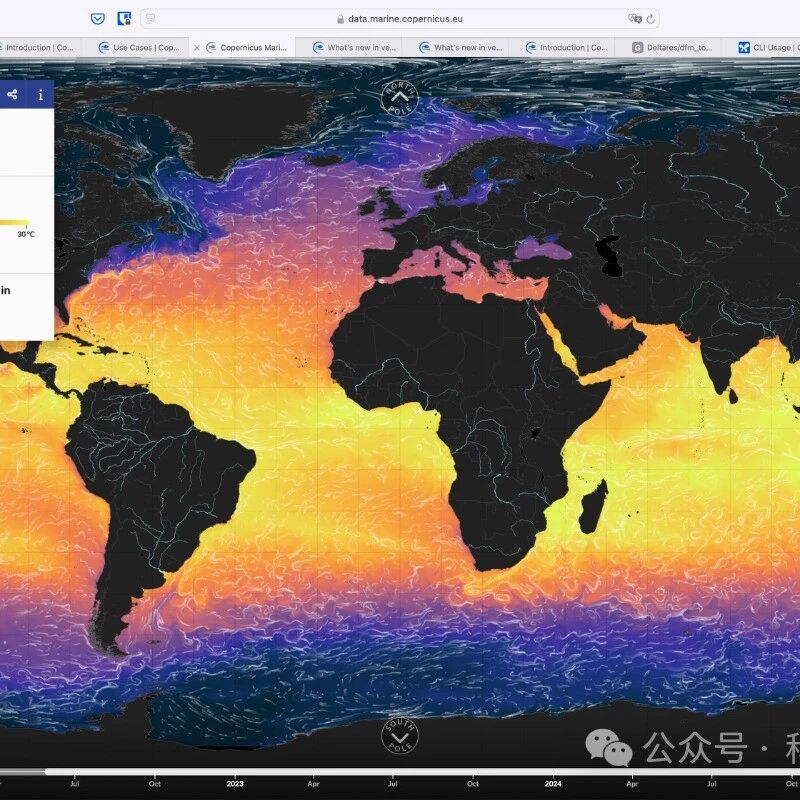
Task: Click the Pocket save icon in toolbar
Action: tap(97, 18)
